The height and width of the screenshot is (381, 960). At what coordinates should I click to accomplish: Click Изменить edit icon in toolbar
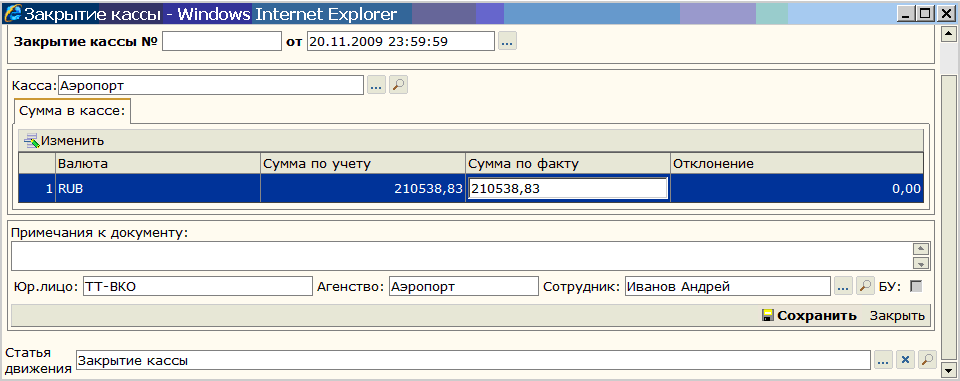(32, 141)
